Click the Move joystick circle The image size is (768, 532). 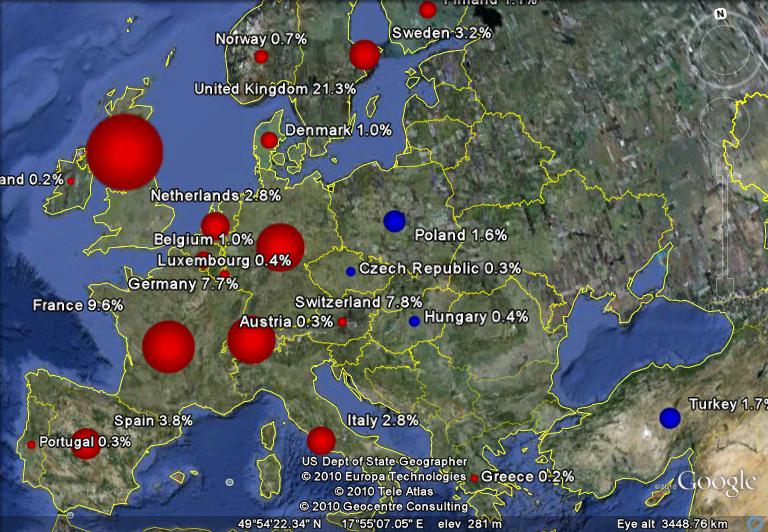pos(724,121)
